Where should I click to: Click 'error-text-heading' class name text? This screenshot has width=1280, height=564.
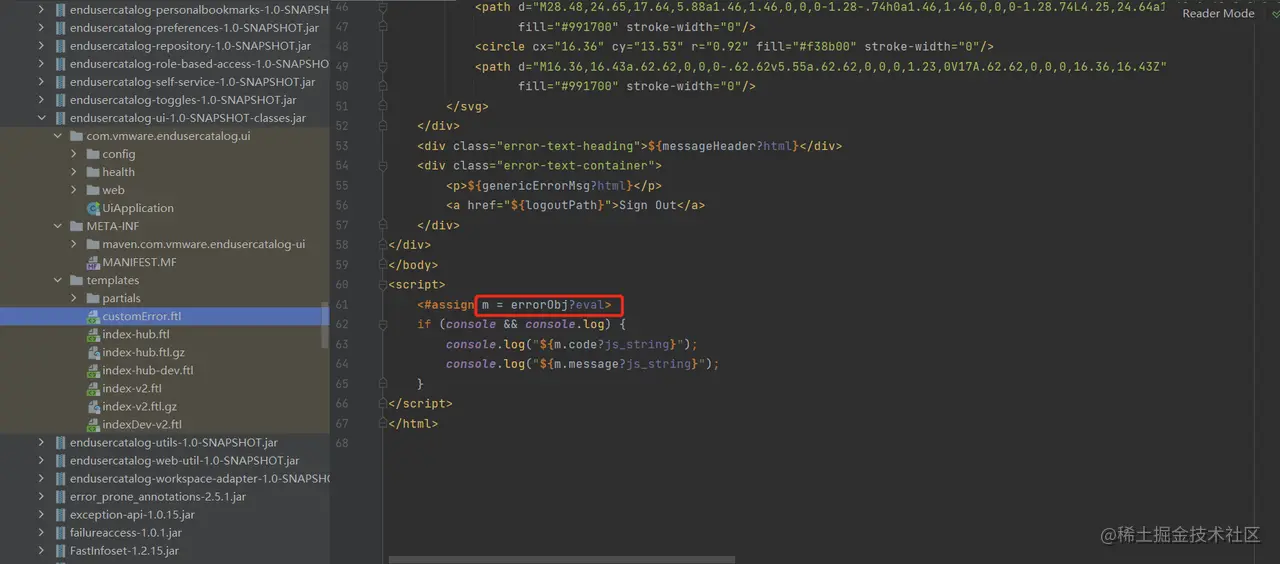[x=569, y=146]
